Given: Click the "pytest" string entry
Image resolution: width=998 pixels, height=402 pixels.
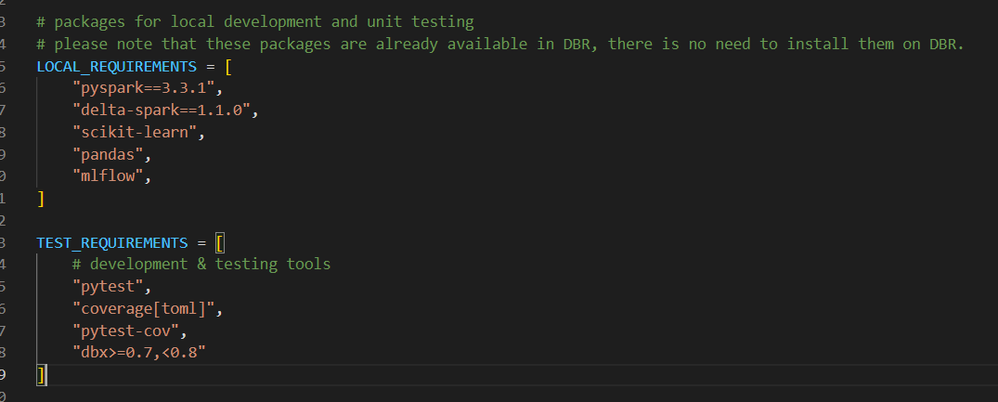Looking at the screenshot, I should (108, 287).
